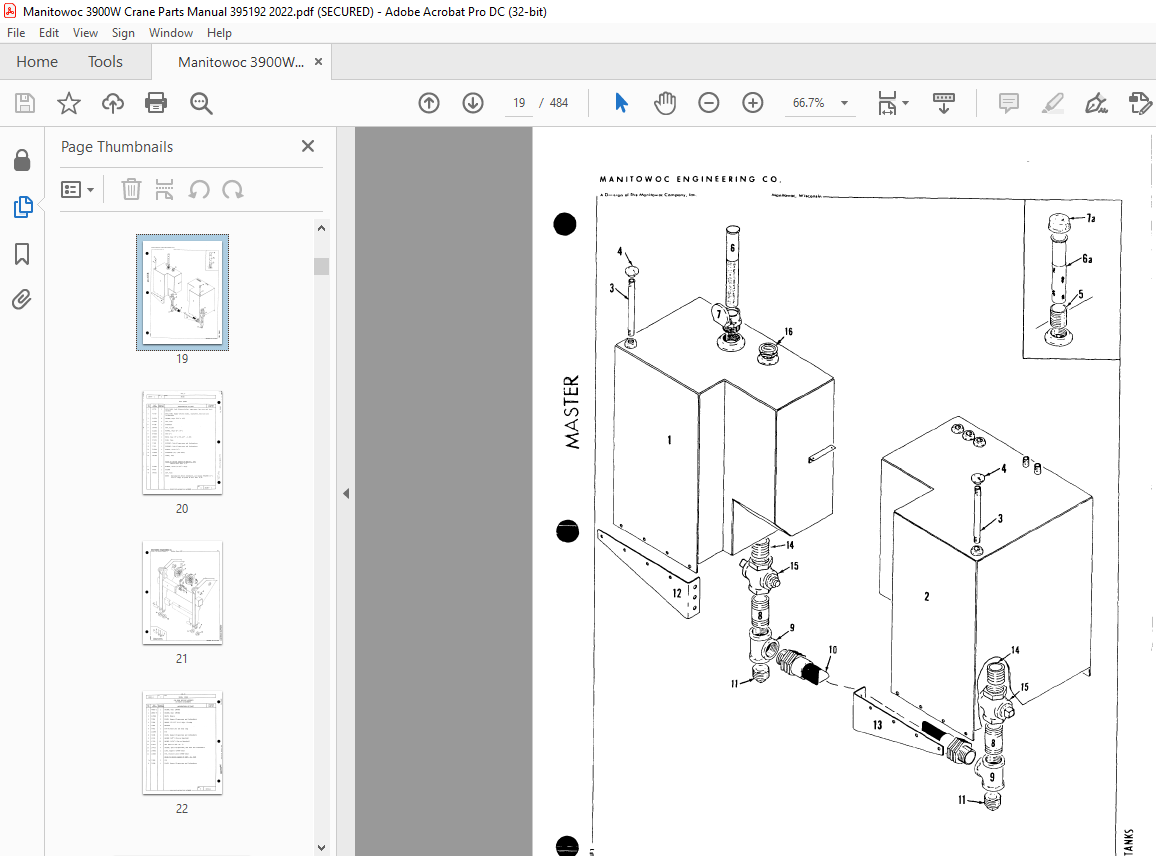Click the security lock icon in sidebar
The image size is (1156, 856).
pyautogui.click(x=22, y=160)
